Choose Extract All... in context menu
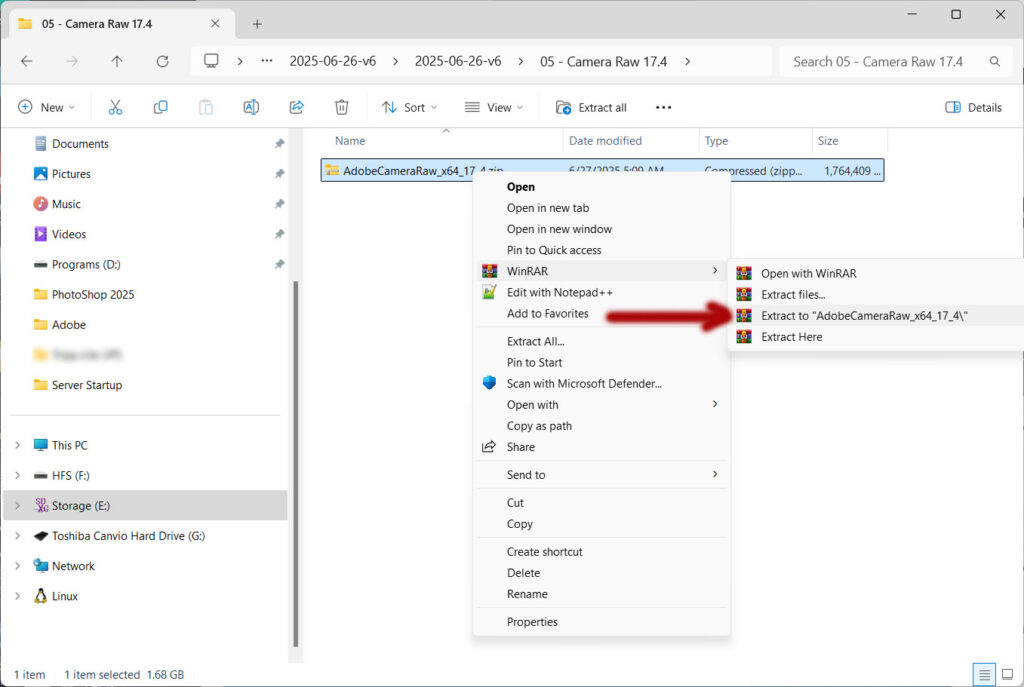This screenshot has height=687, width=1024. (601, 342)
